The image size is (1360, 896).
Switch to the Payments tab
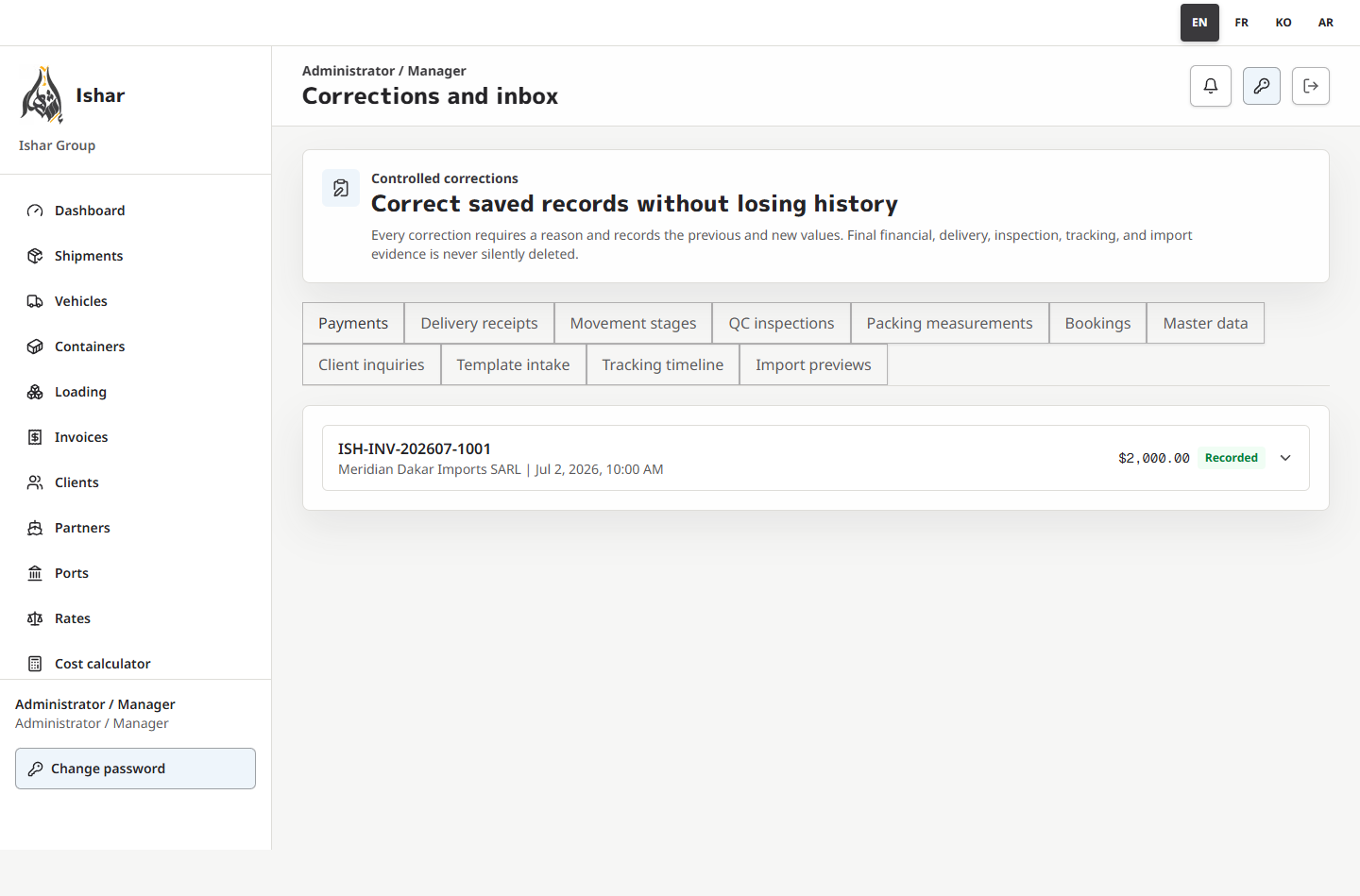tap(353, 323)
